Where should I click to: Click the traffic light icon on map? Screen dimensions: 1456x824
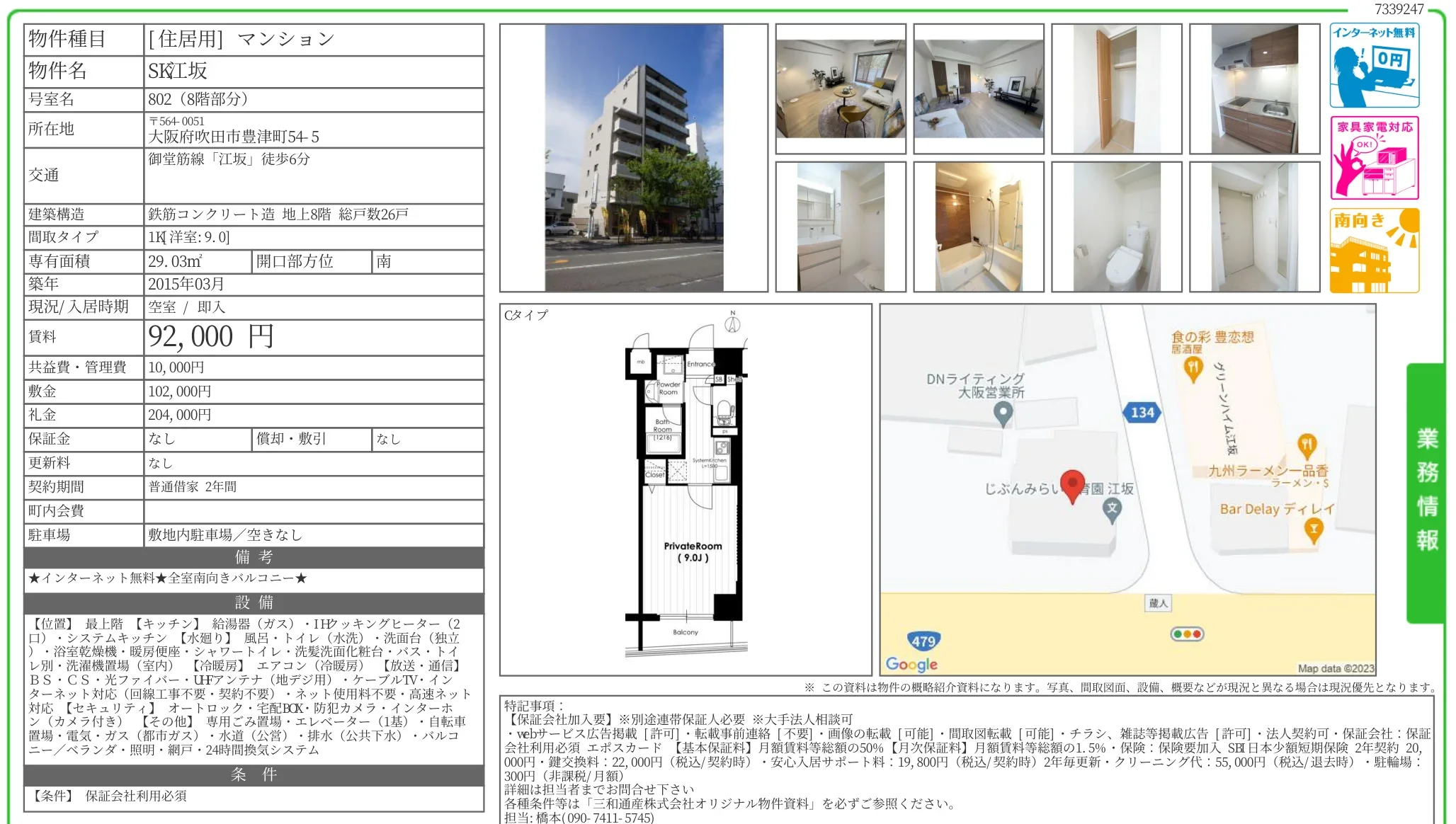coord(1188,634)
